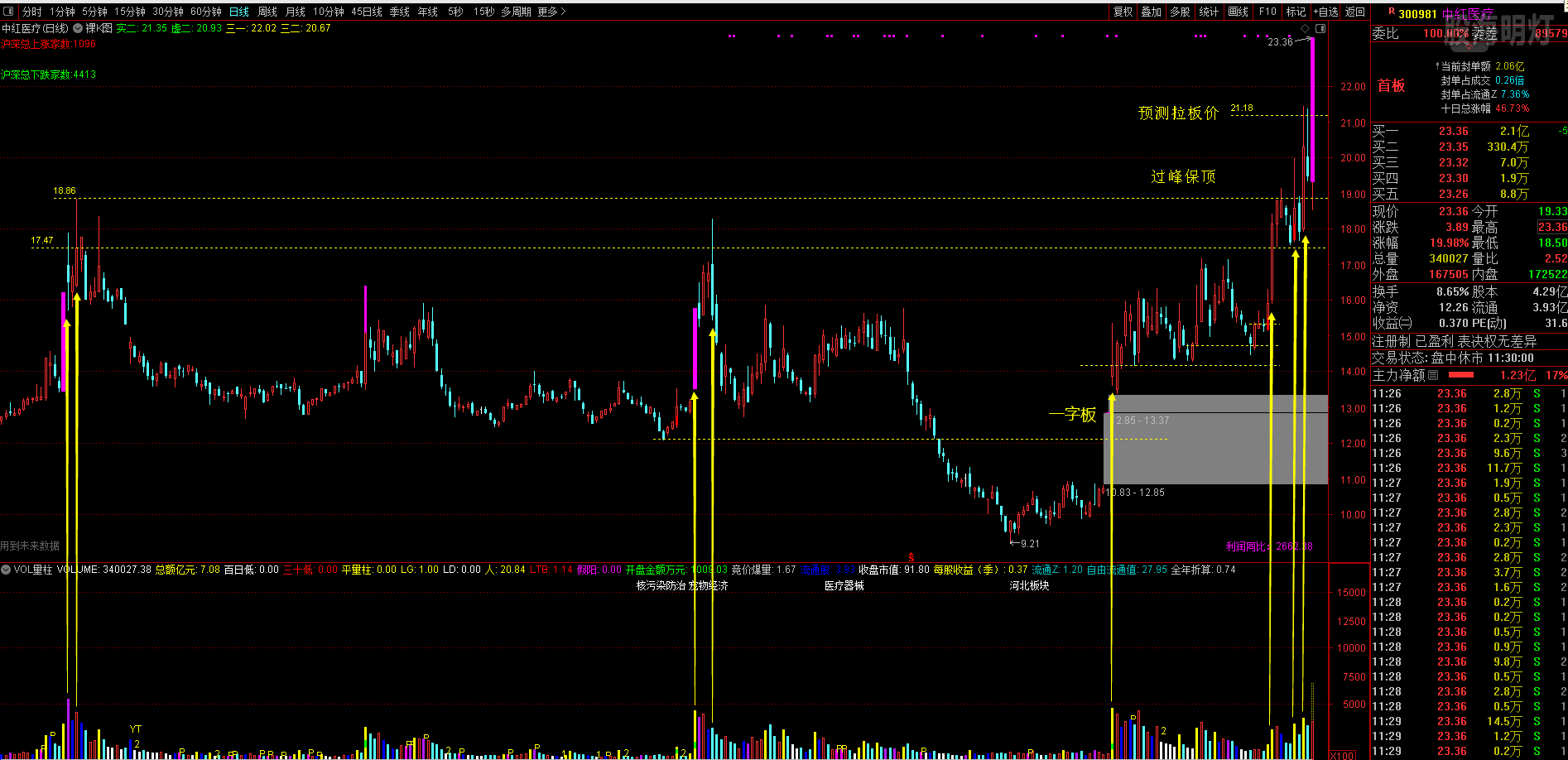This screenshot has height=760, width=1568.
Task: Click the 医疗器械 sector label
Action: click(844, 585)
